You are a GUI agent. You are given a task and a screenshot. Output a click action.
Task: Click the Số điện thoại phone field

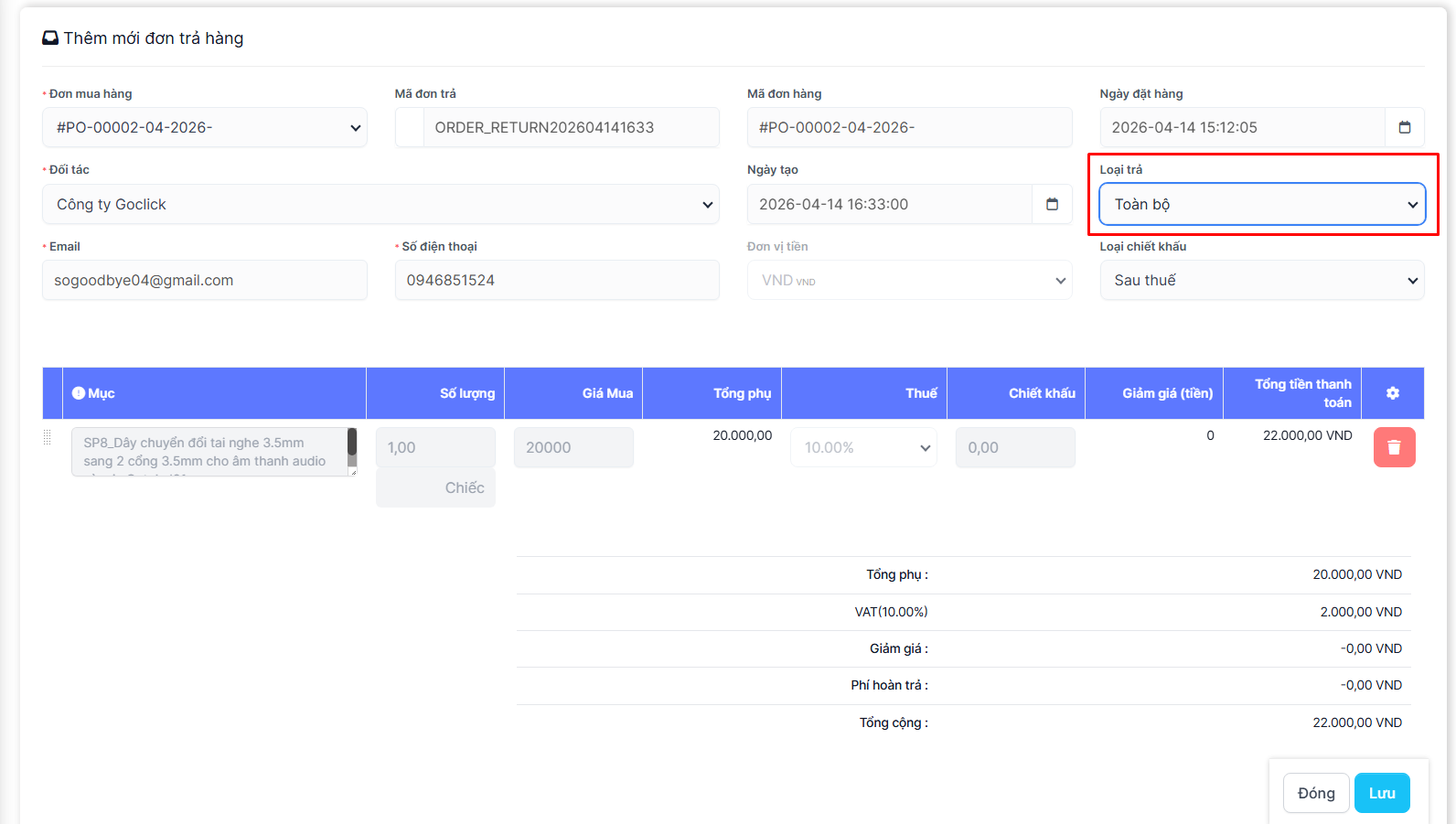point(557,281)
